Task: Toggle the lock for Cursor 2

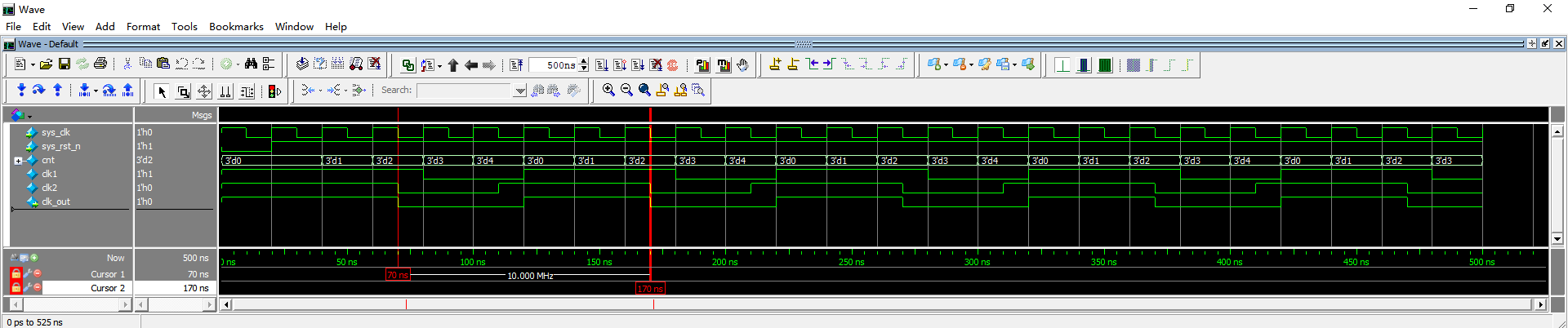Action: (x=16, y=288)
